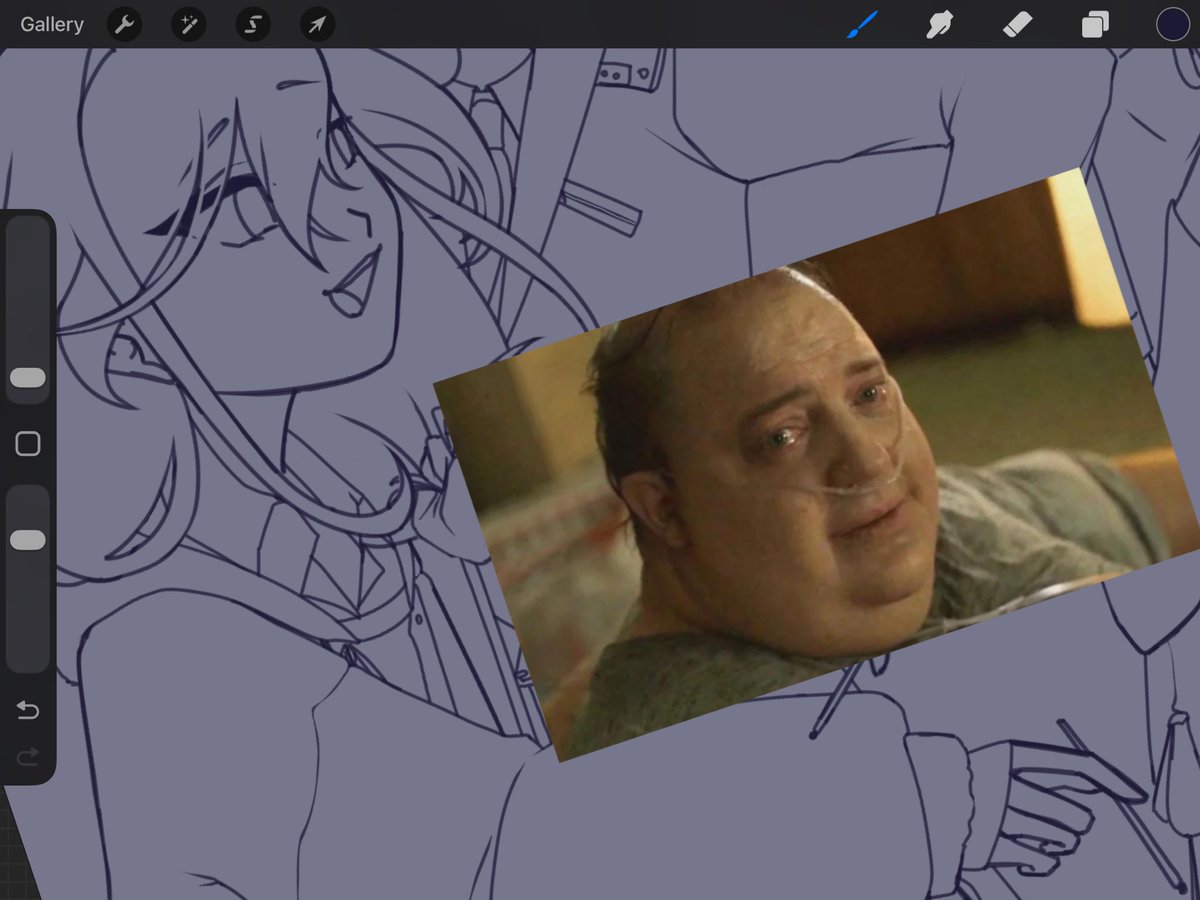Image resolution: width=1200 pixels, height=900 pixels.
Task: Select the Brush paint tool
Action: (862, 25)
